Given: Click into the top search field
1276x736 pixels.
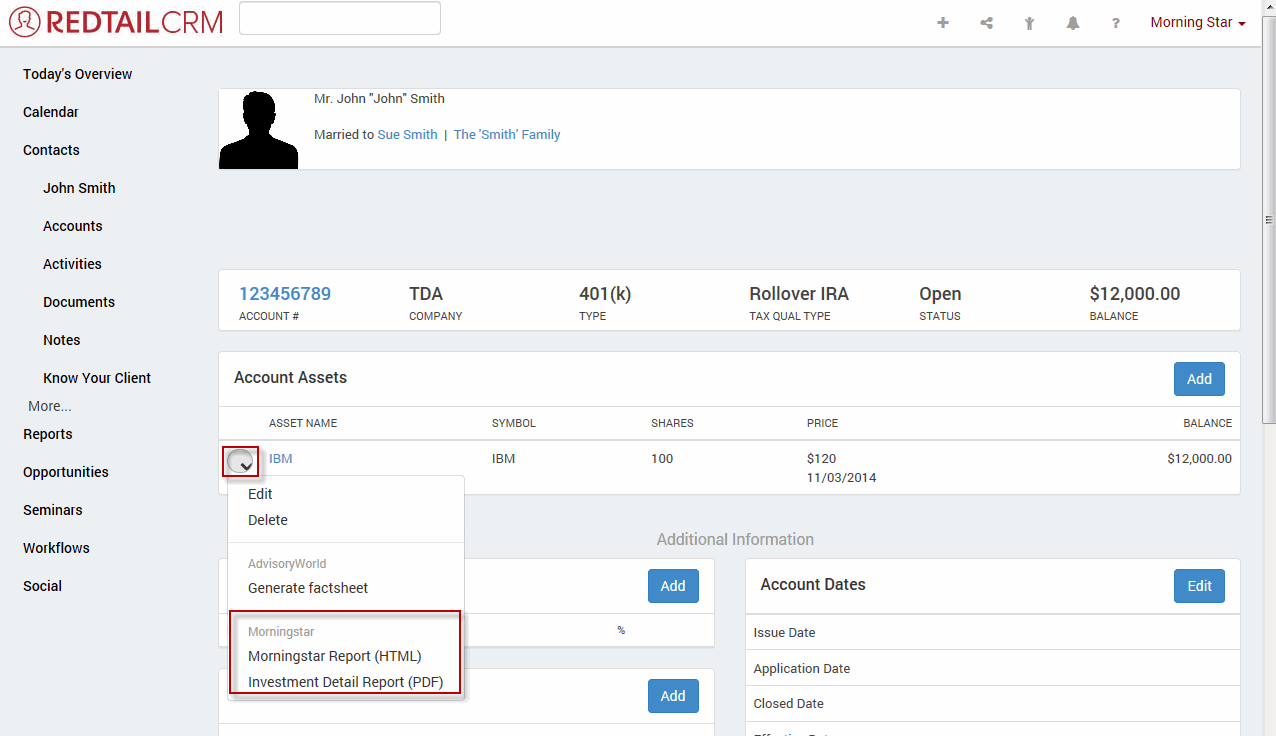Looking at the screenshot, I should 340,18.
